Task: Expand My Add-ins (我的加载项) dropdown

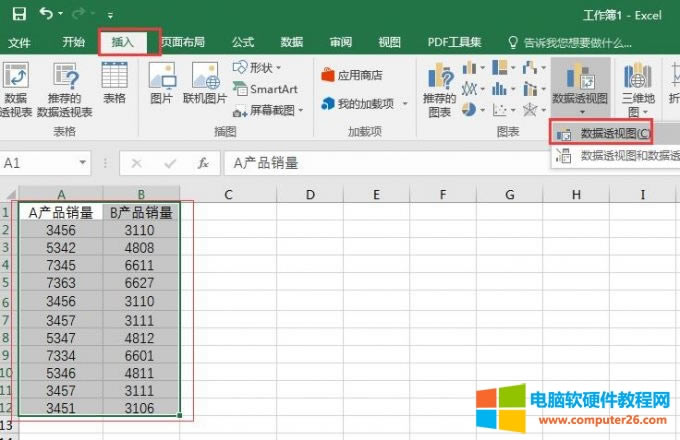Action: point(365,104)
